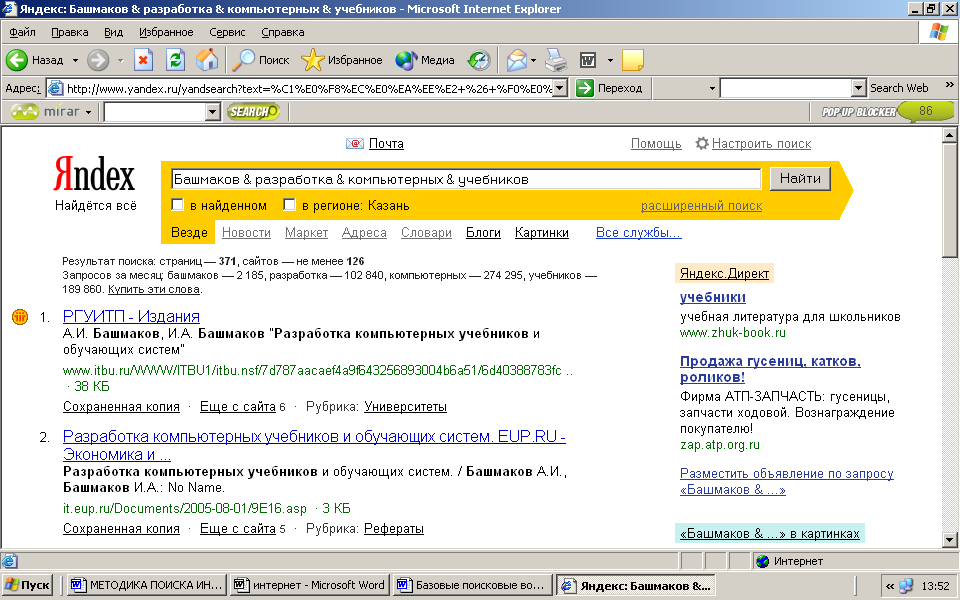The image size is (960, 600).
Task: Open the Файл menu
Action: [22, 32]
